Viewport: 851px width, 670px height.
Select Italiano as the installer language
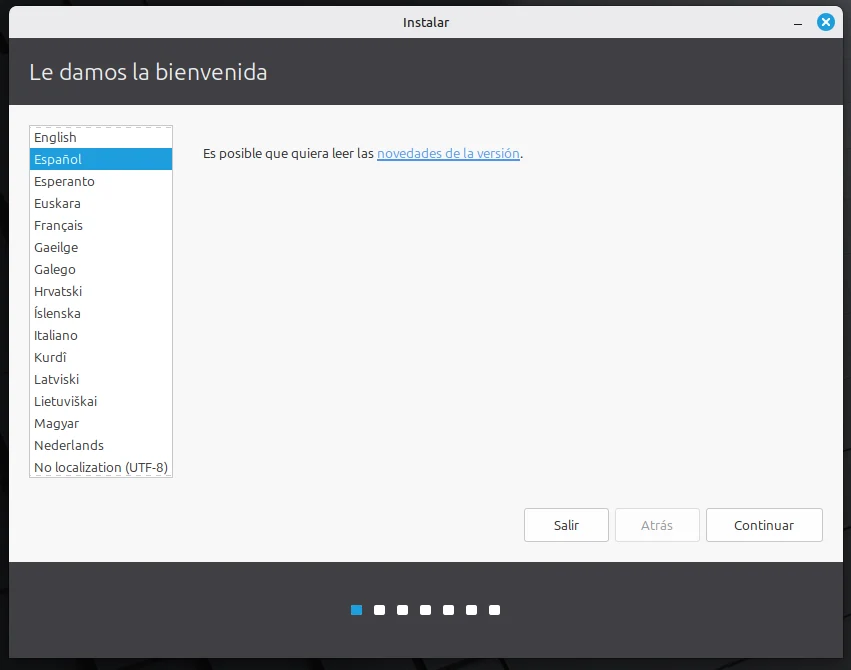point(56,335)
